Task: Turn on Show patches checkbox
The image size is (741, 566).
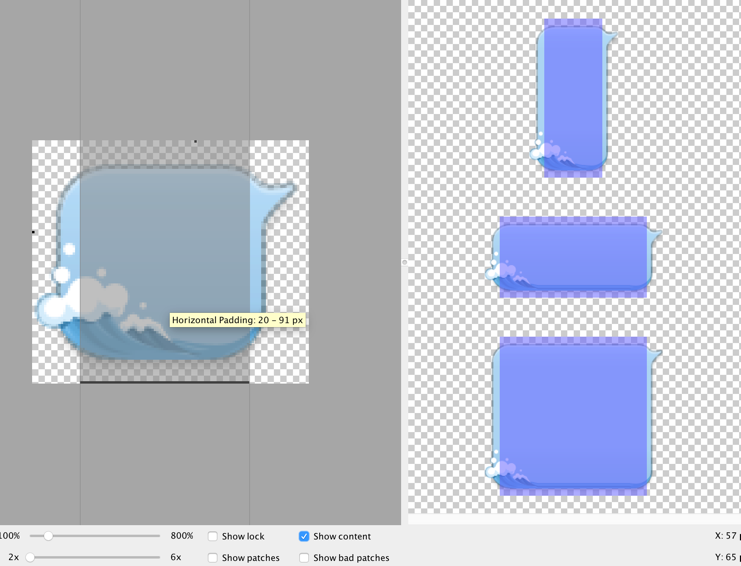Action: coord(213,557)
